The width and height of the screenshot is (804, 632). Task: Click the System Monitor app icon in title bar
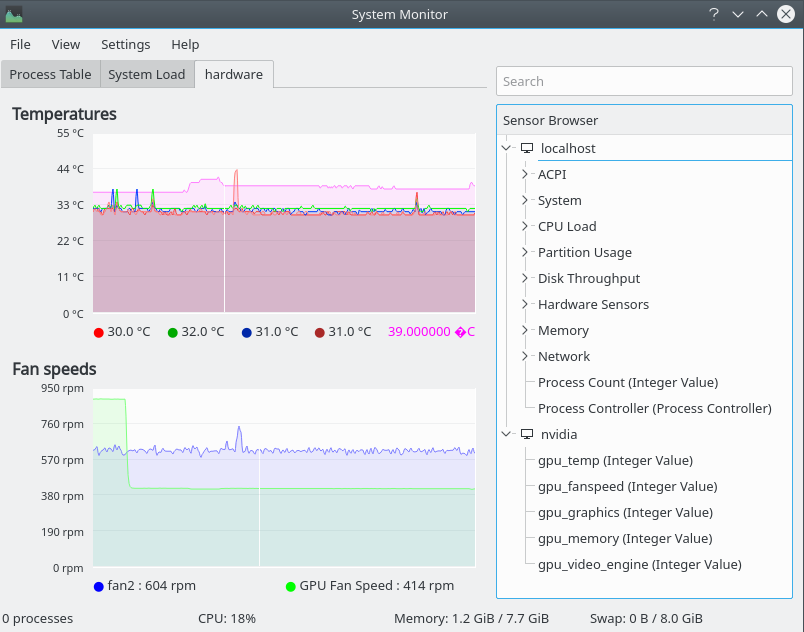(14, 14)
